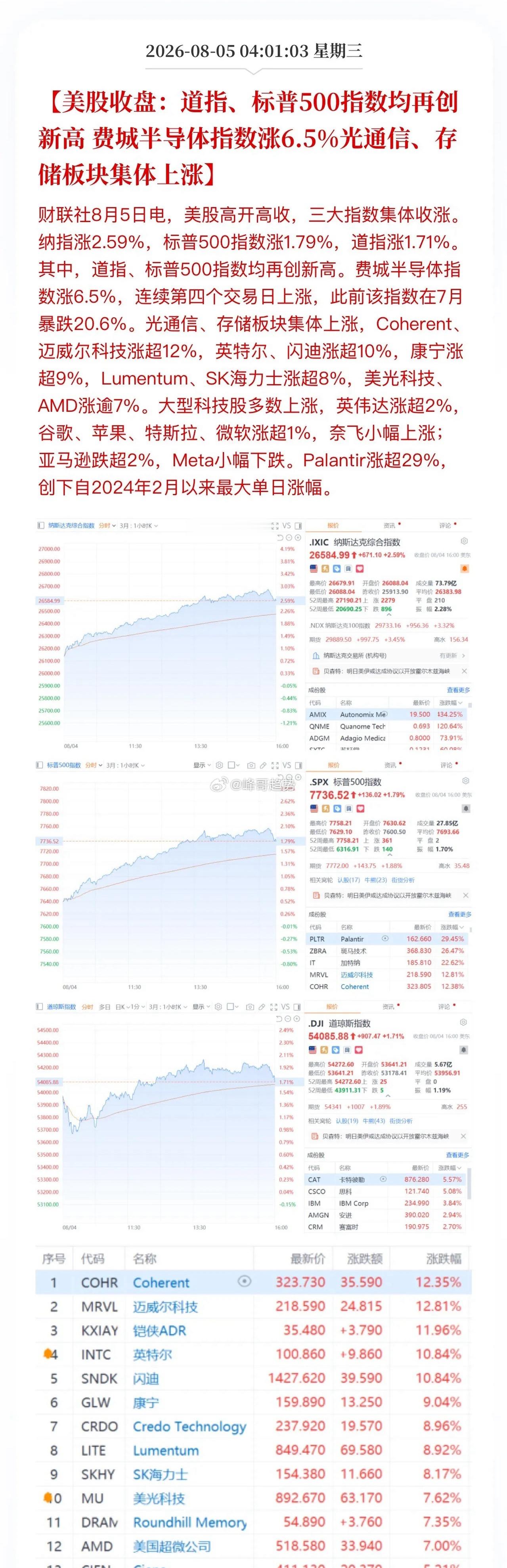Toggle the watch circle beside Coherent in ranking
The width and height of the screenshot is (507, 1568).
[244, 1281]
